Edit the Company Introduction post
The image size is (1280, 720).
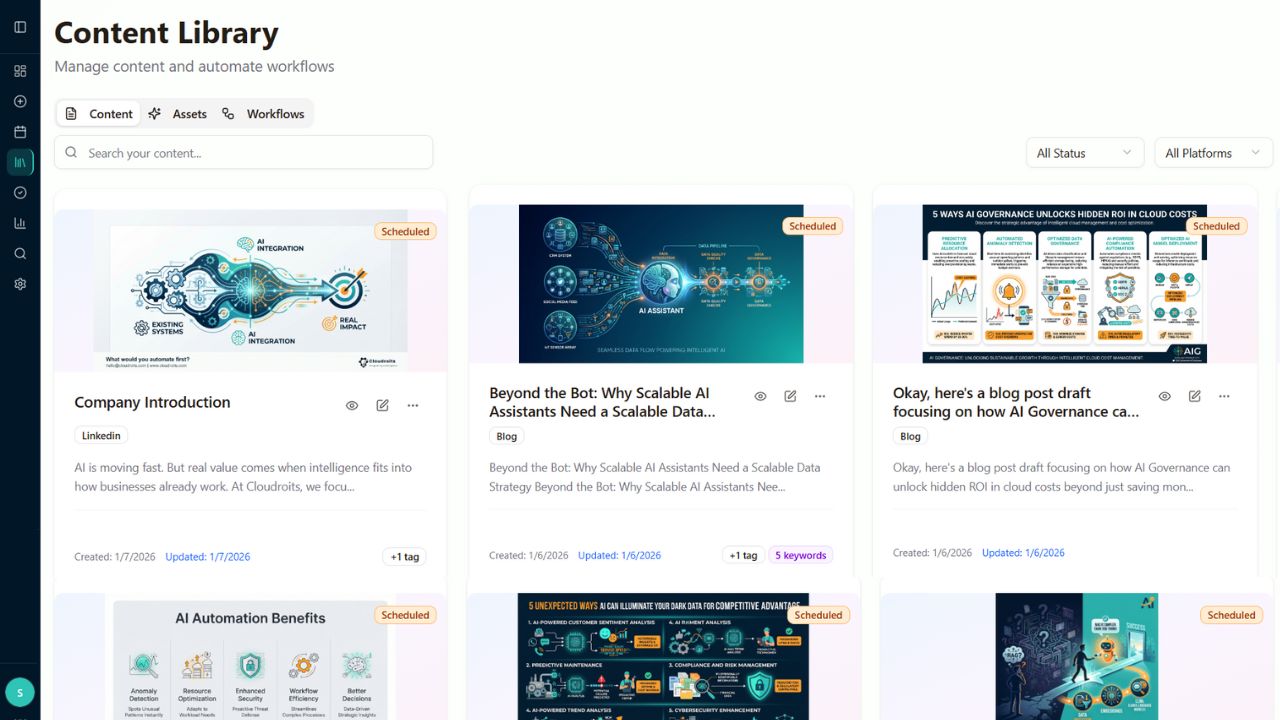point(382,405)
